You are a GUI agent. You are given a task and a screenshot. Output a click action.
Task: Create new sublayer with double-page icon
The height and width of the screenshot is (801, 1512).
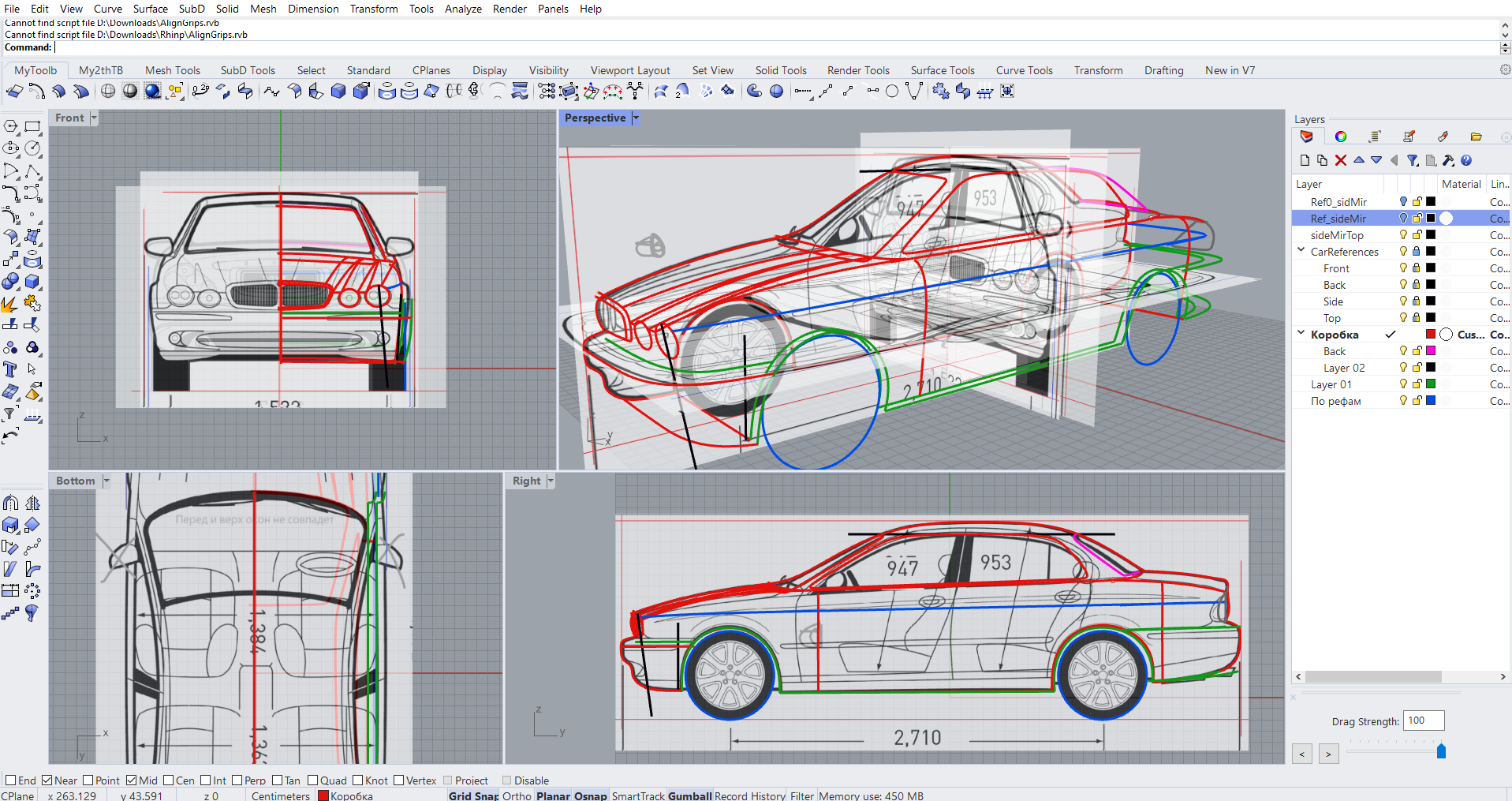(x=1323, y=160)
